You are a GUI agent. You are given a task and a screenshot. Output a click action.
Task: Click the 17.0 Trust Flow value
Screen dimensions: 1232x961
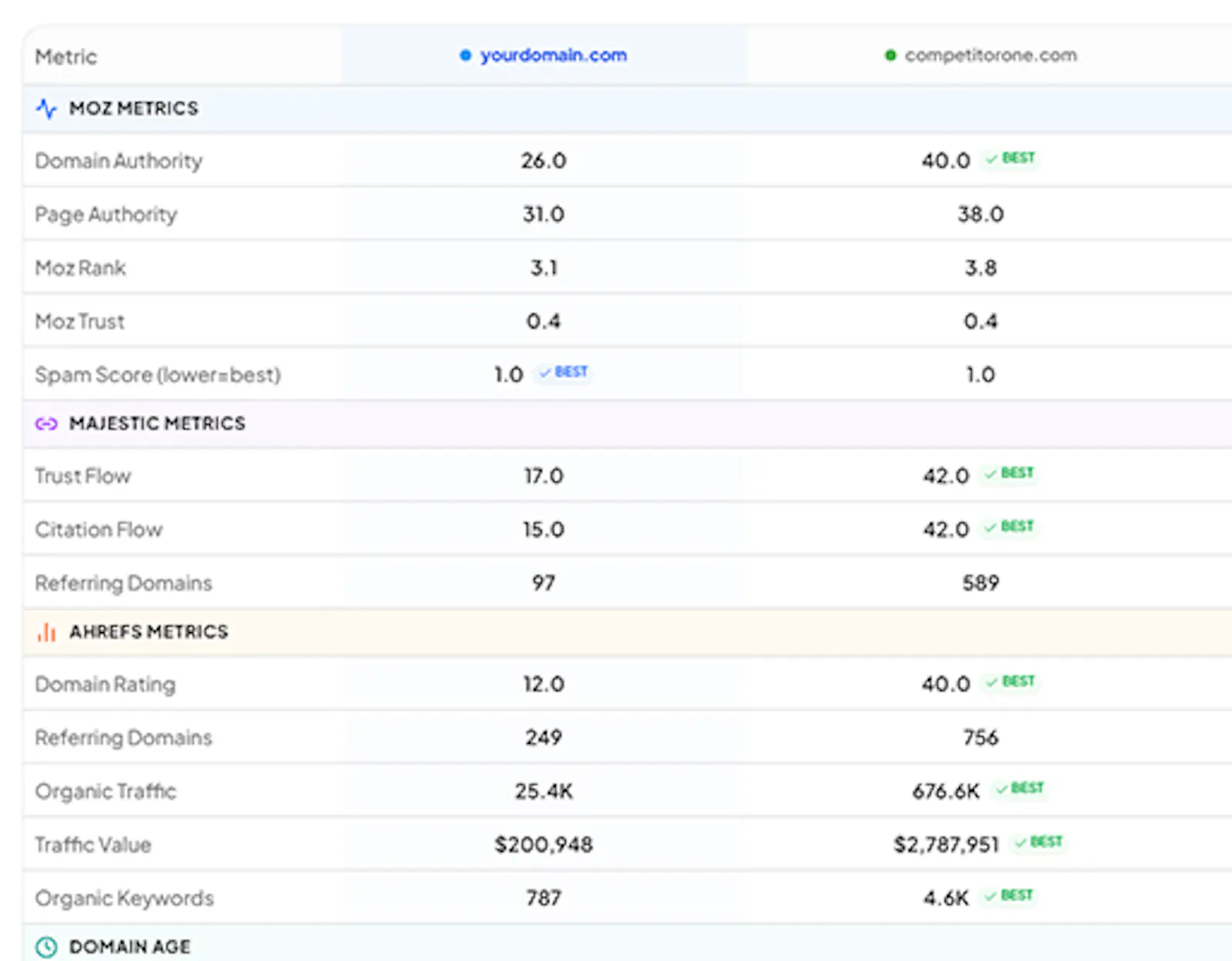(544, 477)
